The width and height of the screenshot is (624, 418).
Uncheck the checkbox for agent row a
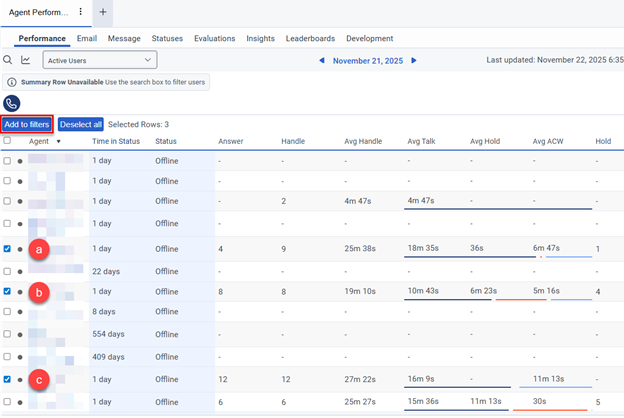pos(8,249)
